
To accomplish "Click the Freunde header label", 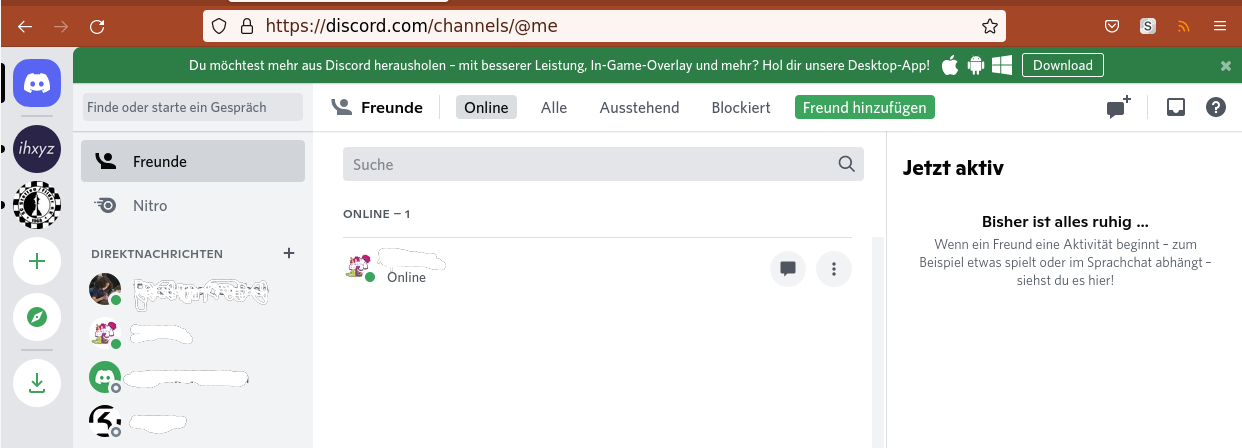I will point(392,107).
